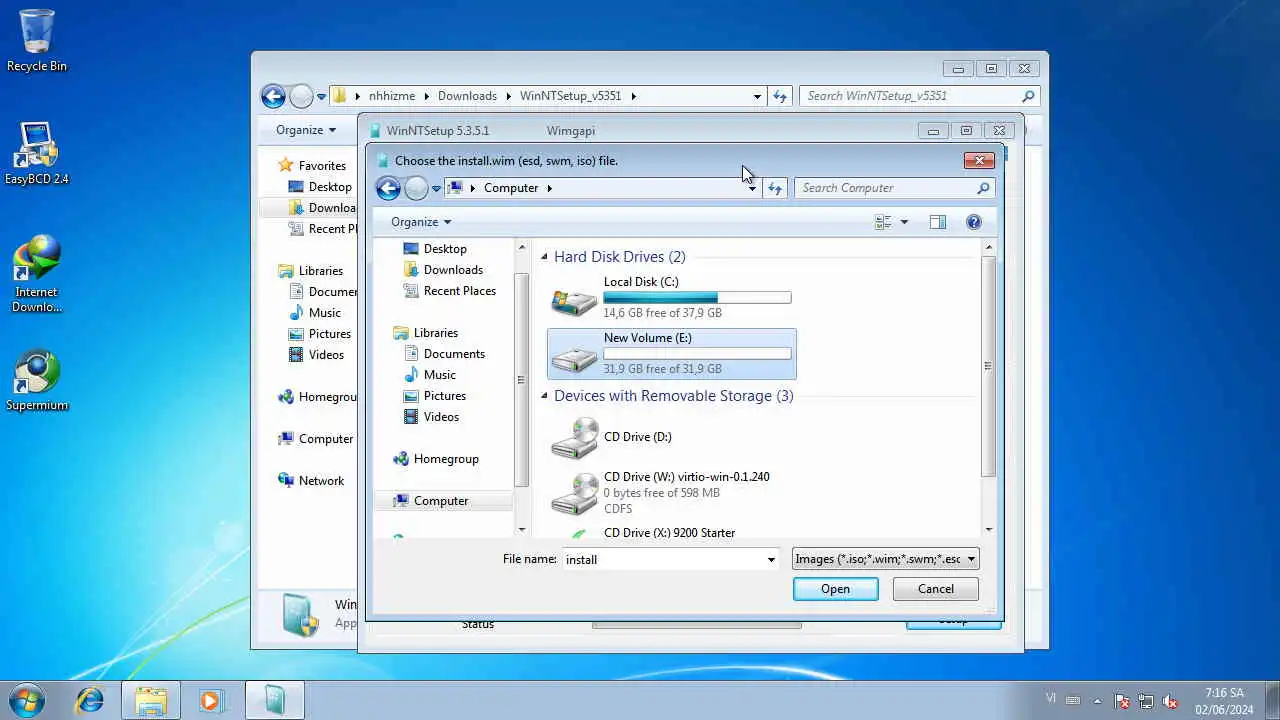Change view icon in file dialog toolbar

coord(883,222)
